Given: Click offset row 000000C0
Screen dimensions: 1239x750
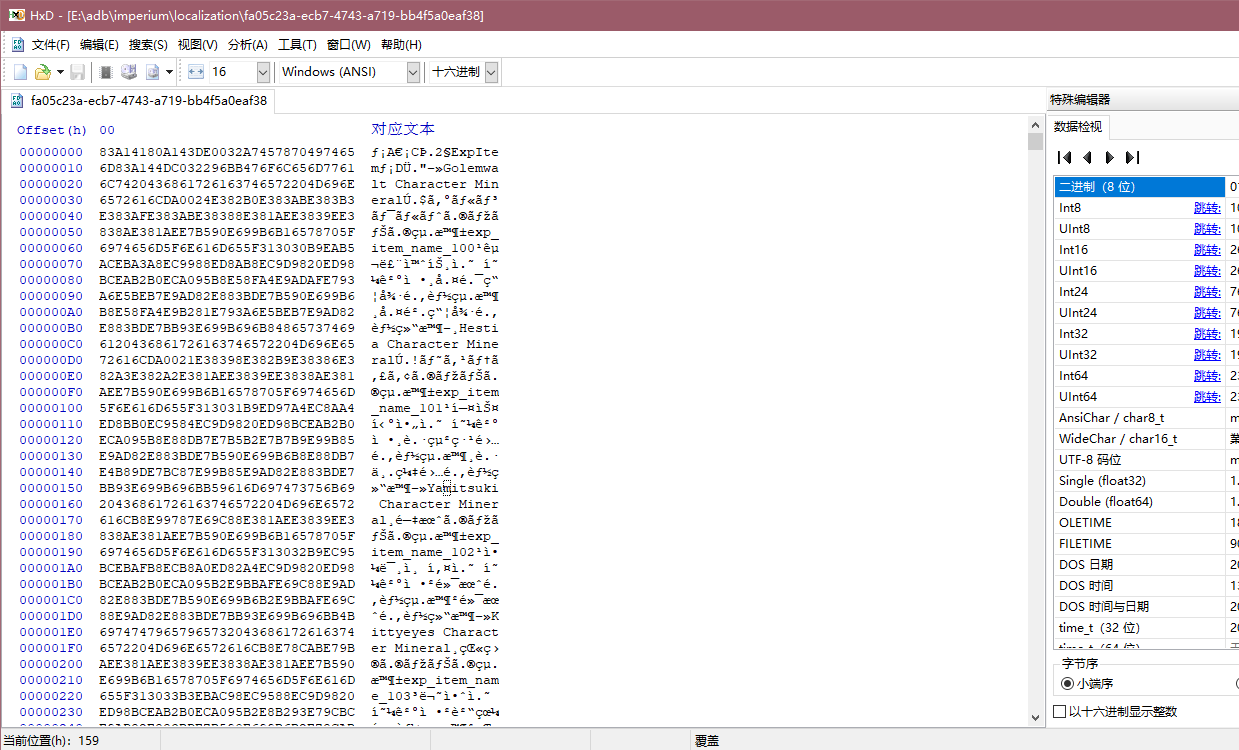Looking at the screenshot, I should (x=51, y=344).
